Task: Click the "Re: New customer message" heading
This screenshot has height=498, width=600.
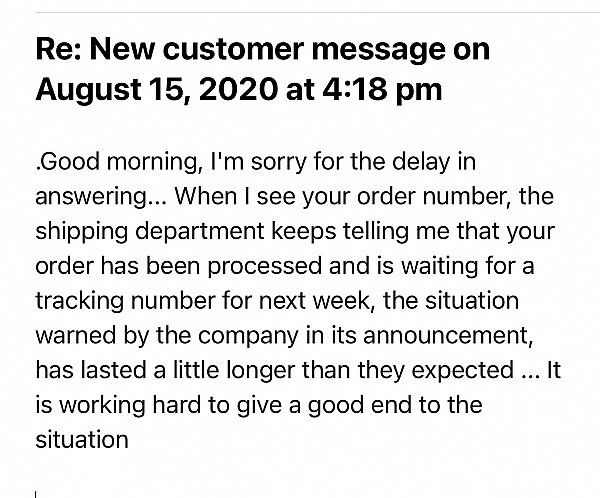Action: (x=242, y=51)
